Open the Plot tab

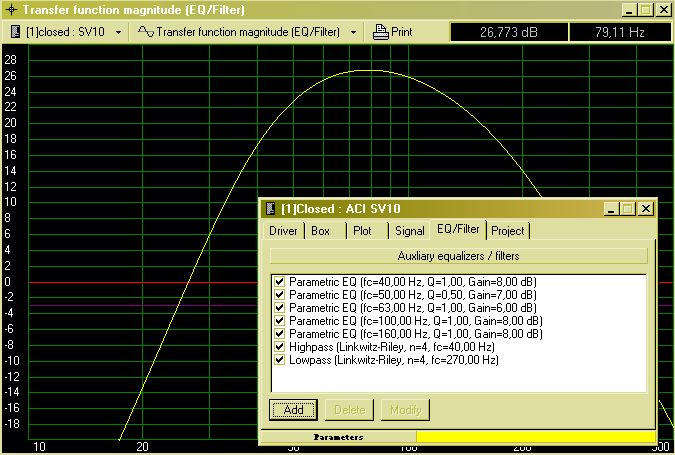tap(362, 231)
